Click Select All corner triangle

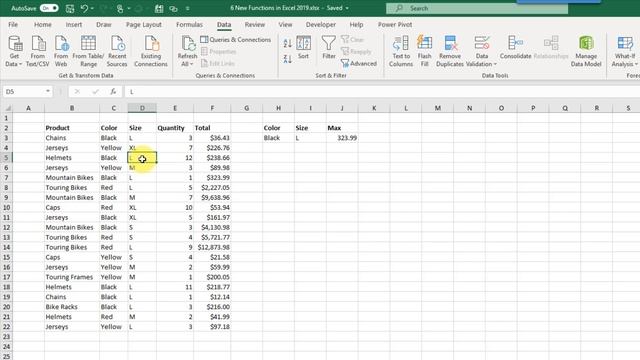(x=7, y=108)
